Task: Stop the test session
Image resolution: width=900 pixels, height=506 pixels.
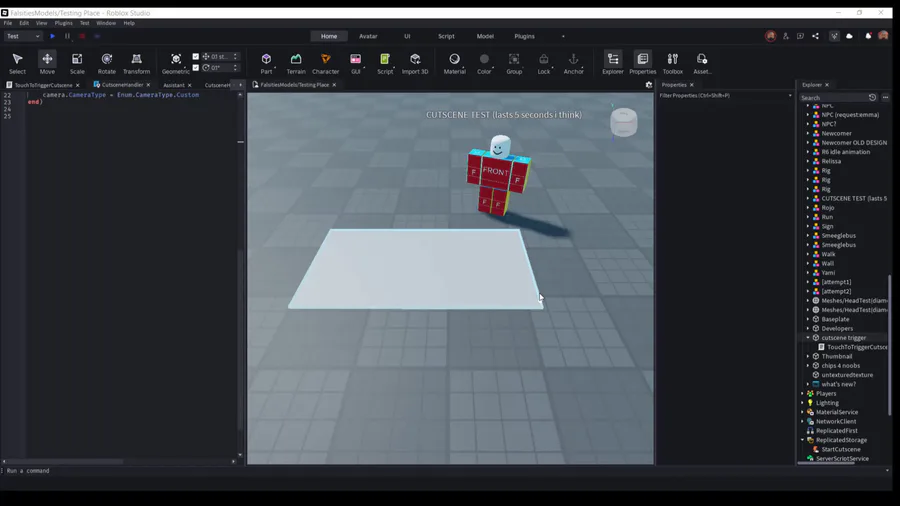Action: click(82, 36)
